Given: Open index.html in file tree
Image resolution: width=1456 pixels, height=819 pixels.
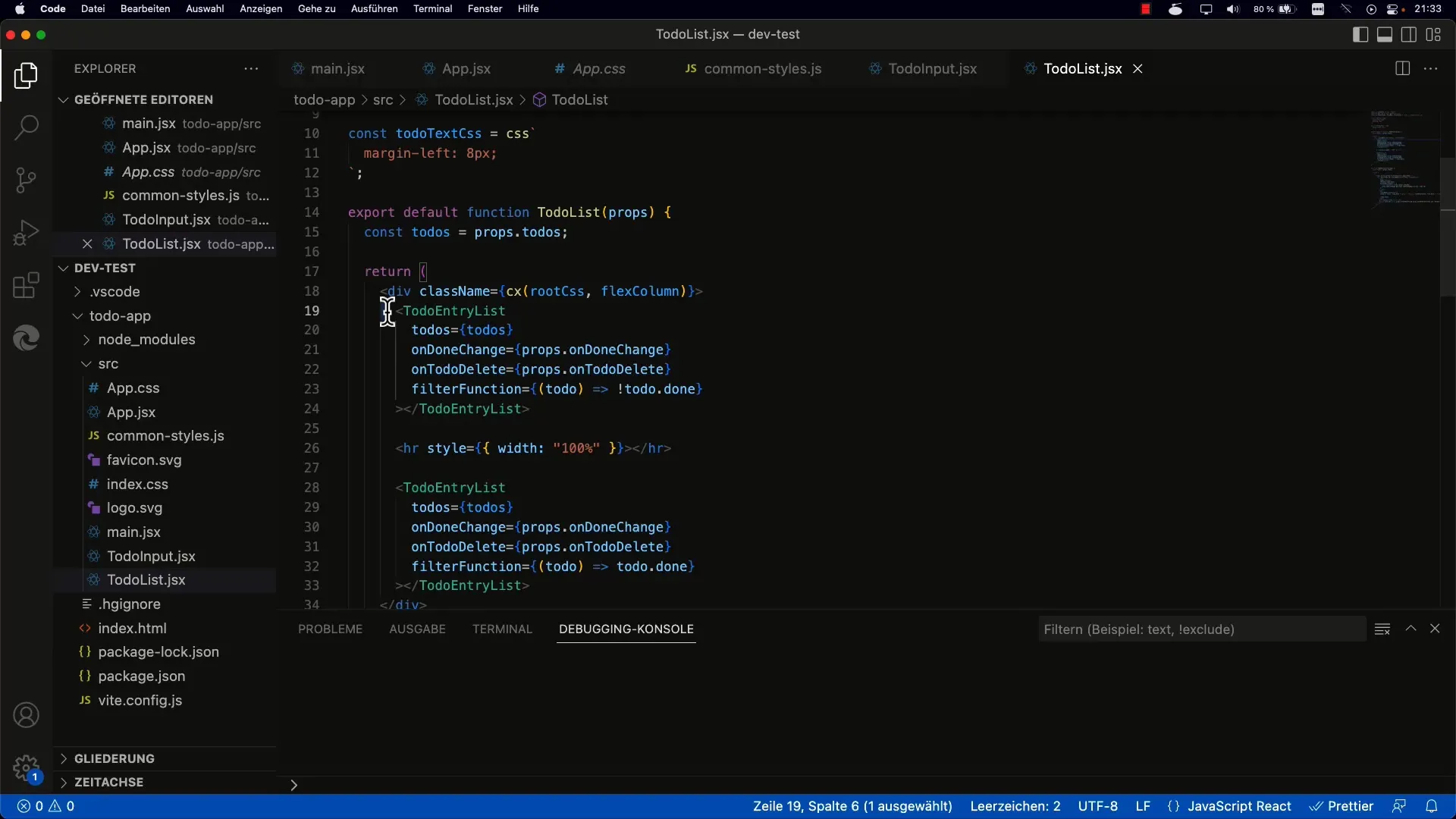Looking at the screenshot, I should tap(132, 628).
